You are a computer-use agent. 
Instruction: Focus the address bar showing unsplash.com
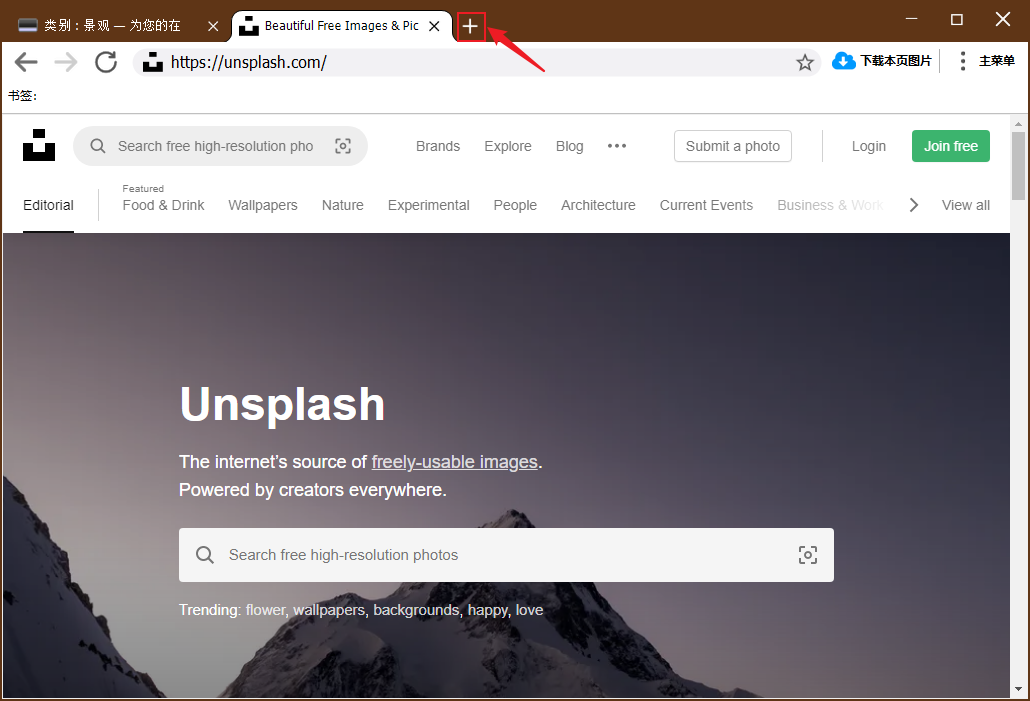[476, 62]
